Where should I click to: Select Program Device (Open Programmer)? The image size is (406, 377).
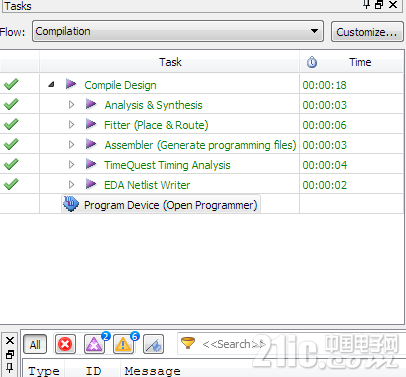[x=171, y=205]
